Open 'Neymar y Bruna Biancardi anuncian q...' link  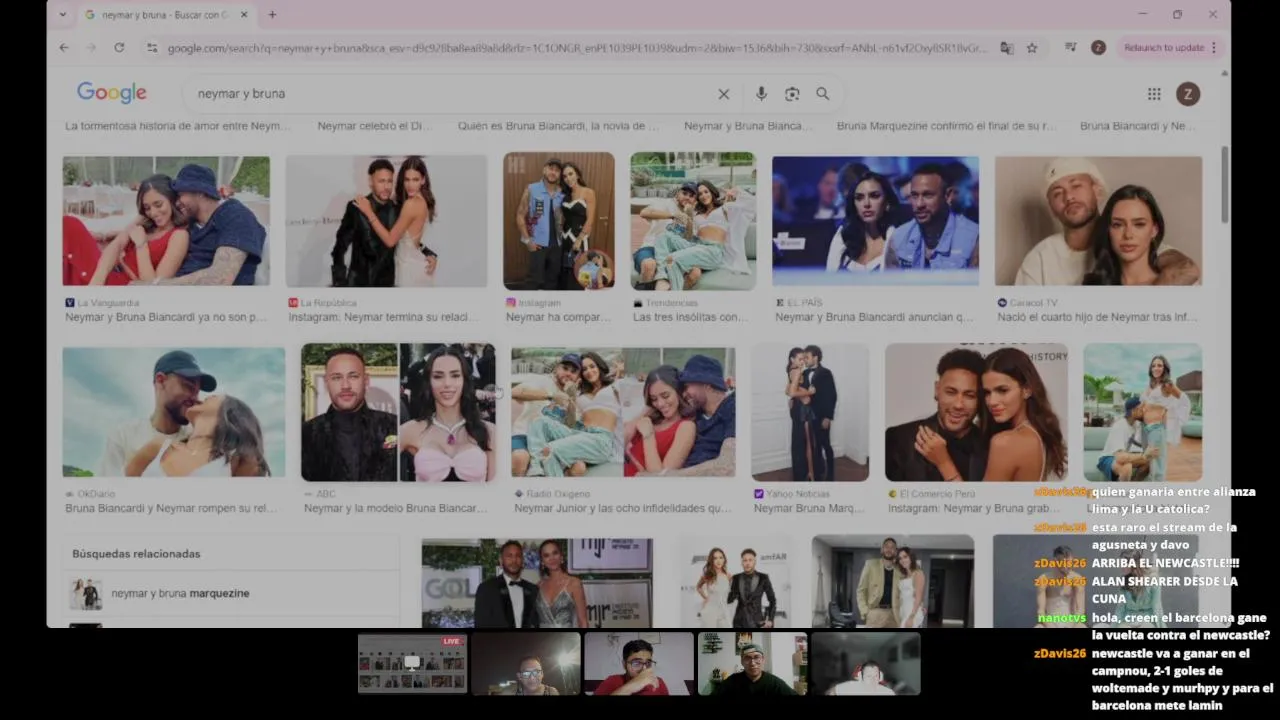click(x=874, y=317)
